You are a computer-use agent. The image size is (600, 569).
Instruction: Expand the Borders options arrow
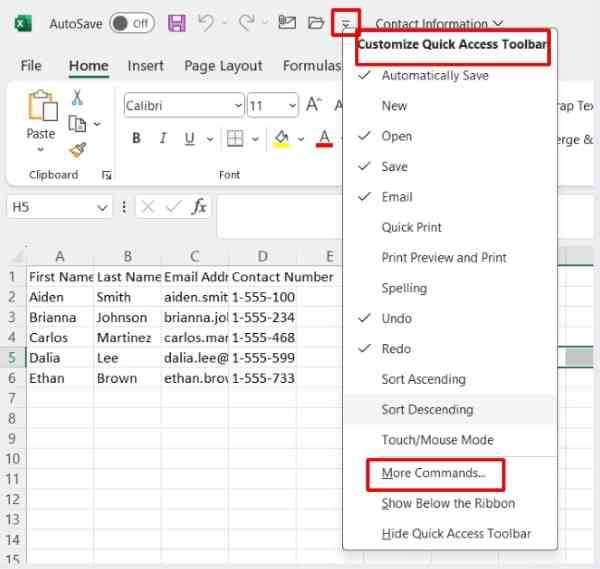click(256, 139)
